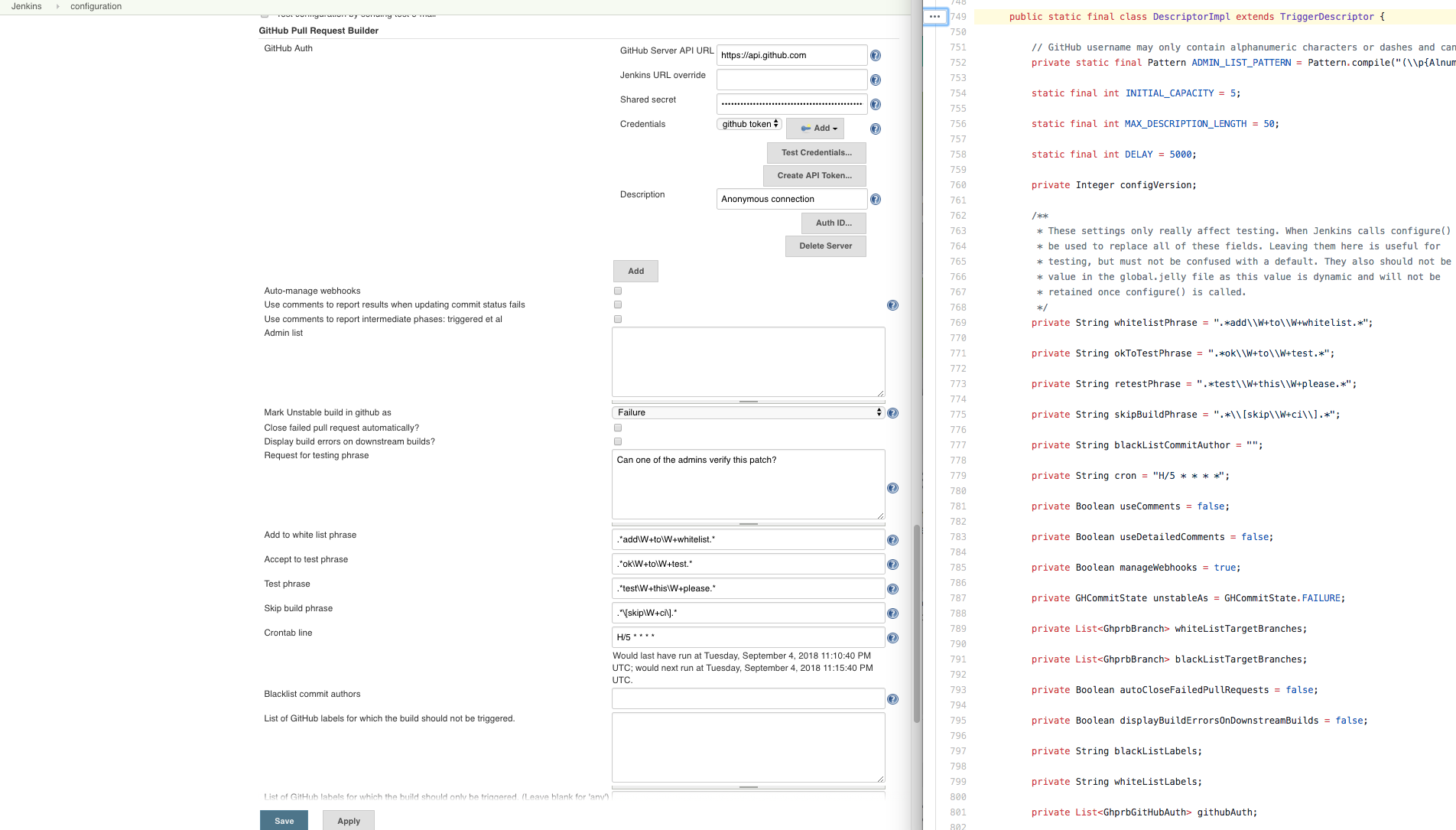
Task: Click the Save button
Action: click(284, 821)
